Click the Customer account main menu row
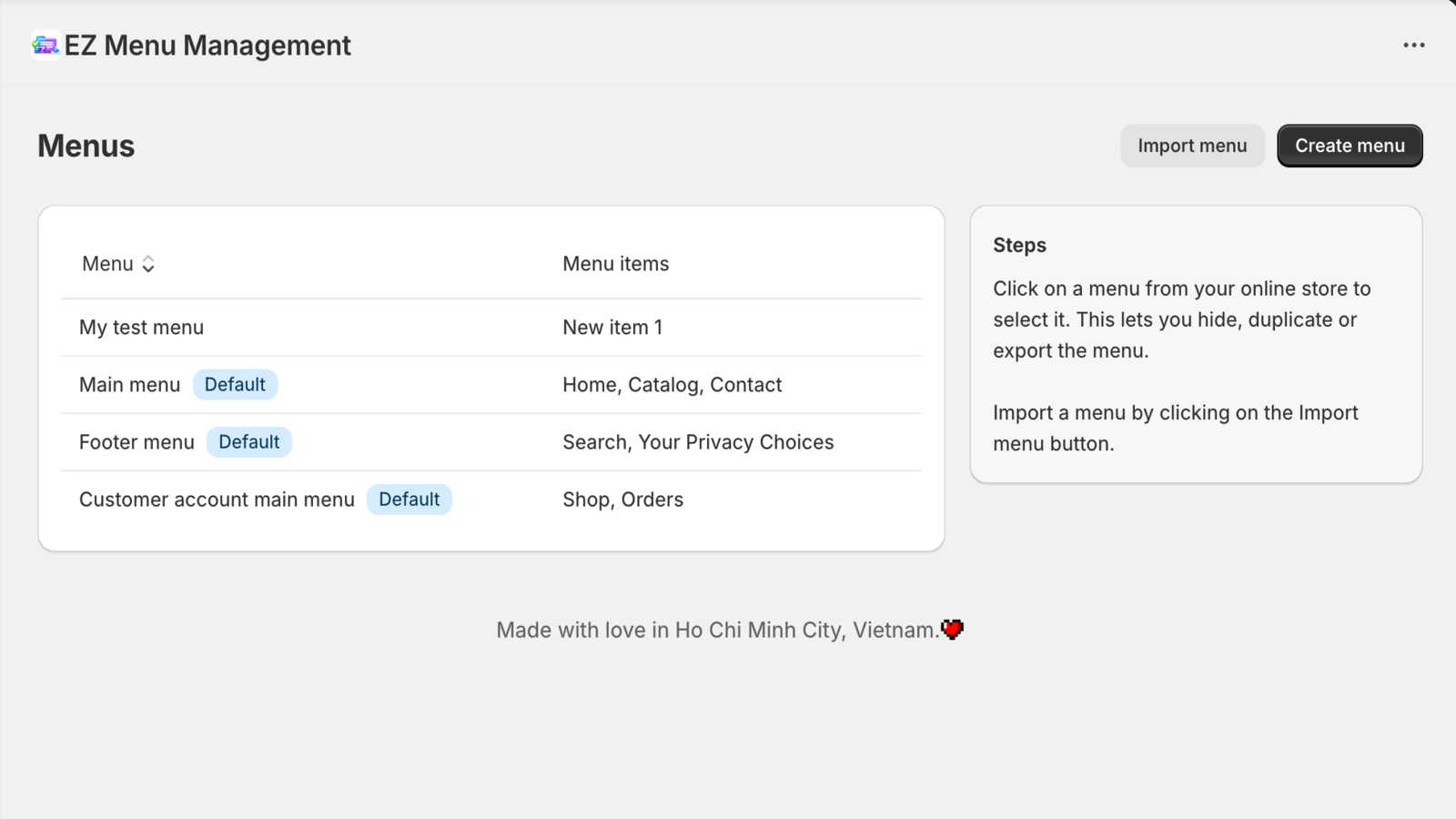 click(x=217, y=499)
